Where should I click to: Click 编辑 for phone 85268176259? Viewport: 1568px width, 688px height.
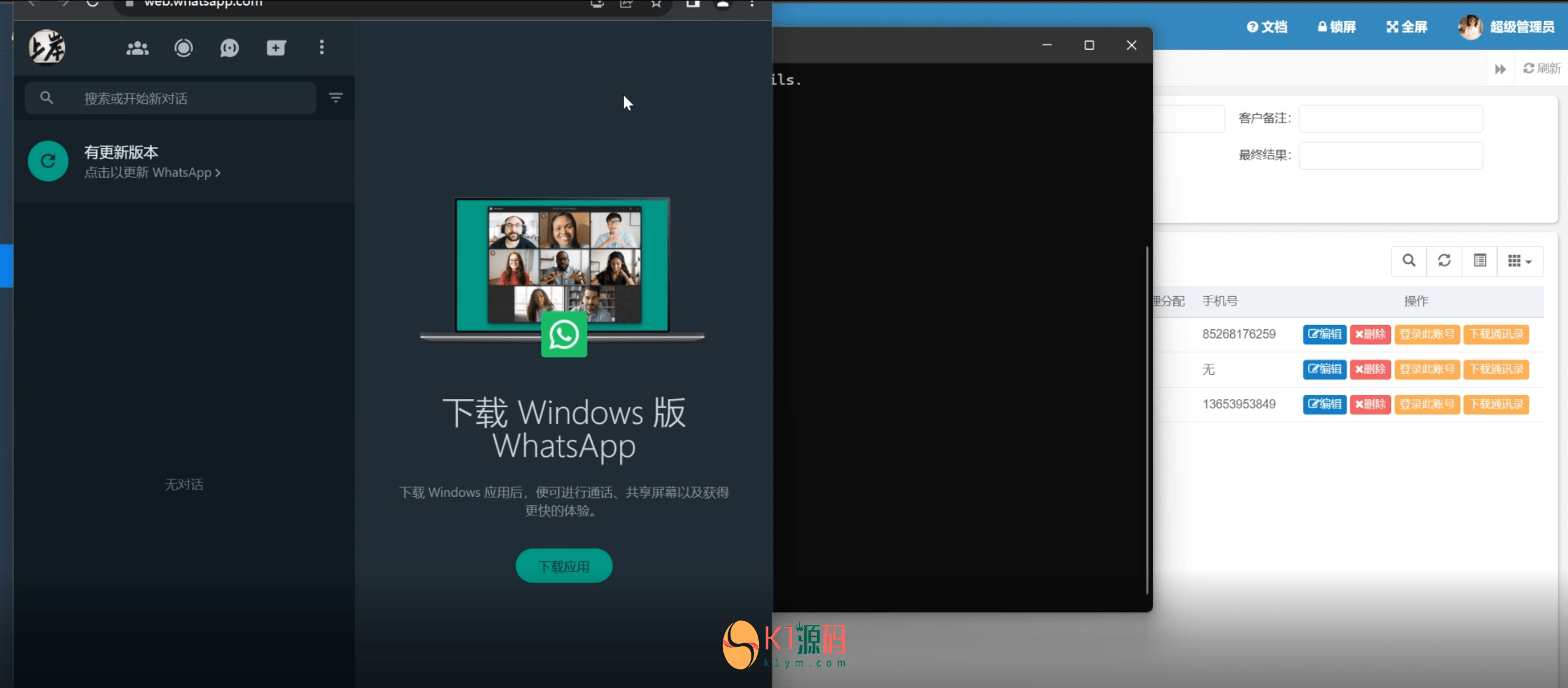point(1324,334)
